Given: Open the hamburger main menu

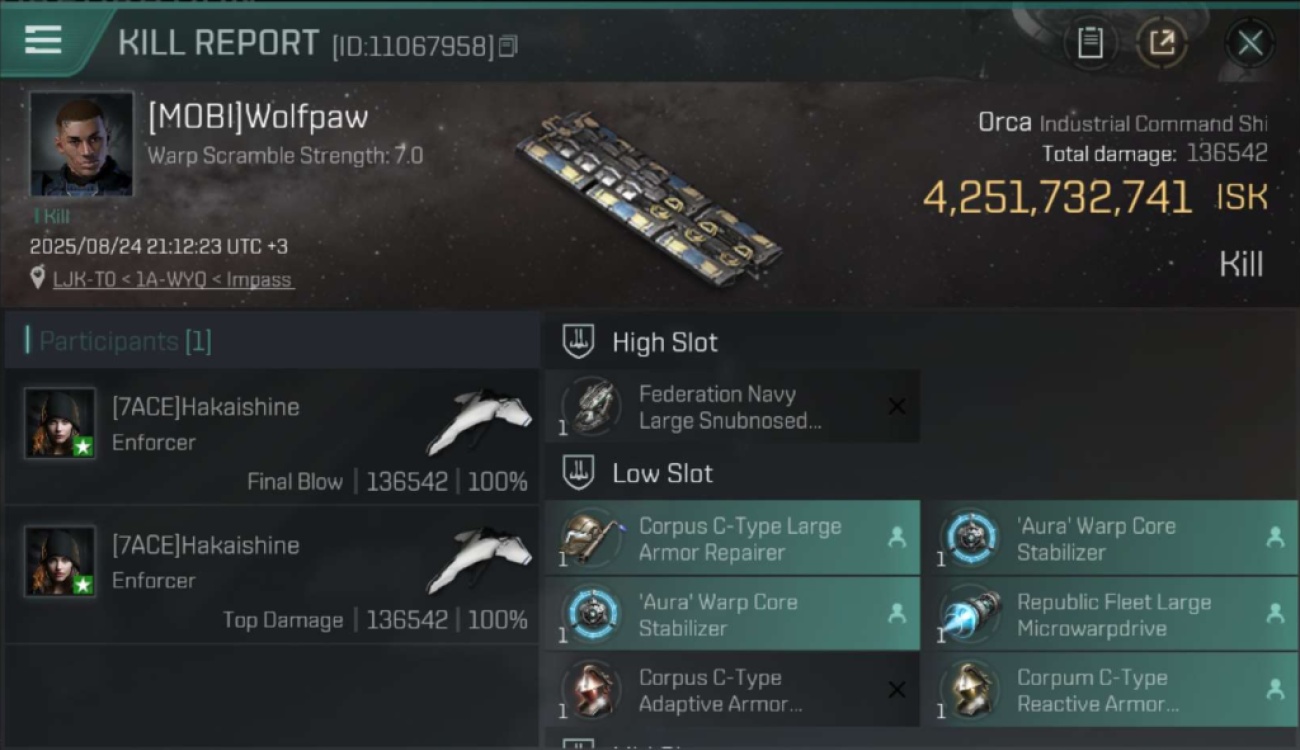Looking at the screenshot, I should [x=43, y=40].
